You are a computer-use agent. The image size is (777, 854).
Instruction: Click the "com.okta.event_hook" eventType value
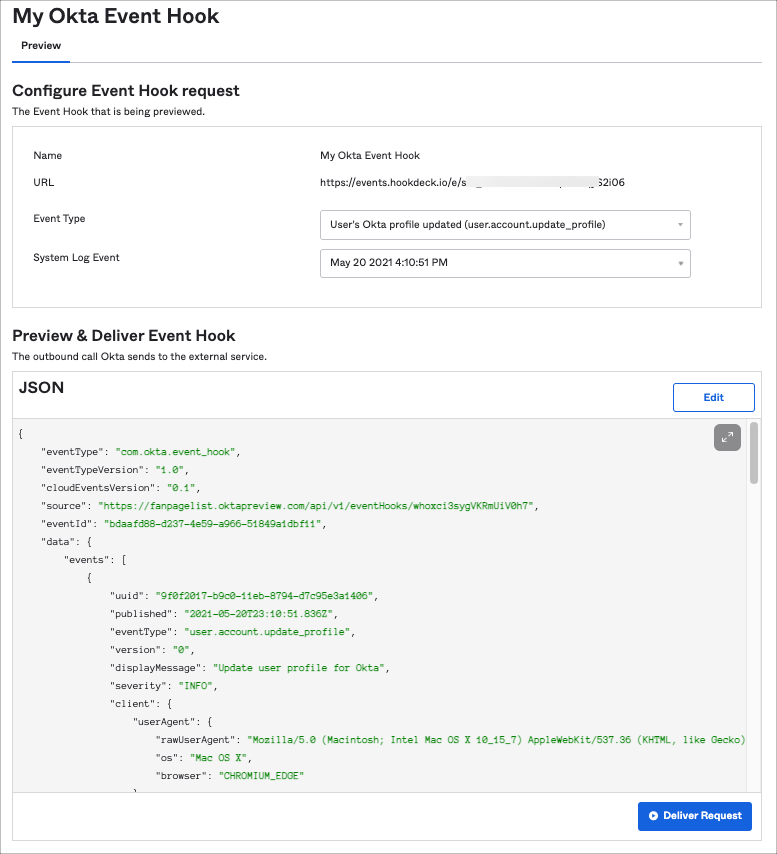tap(175, 452)
